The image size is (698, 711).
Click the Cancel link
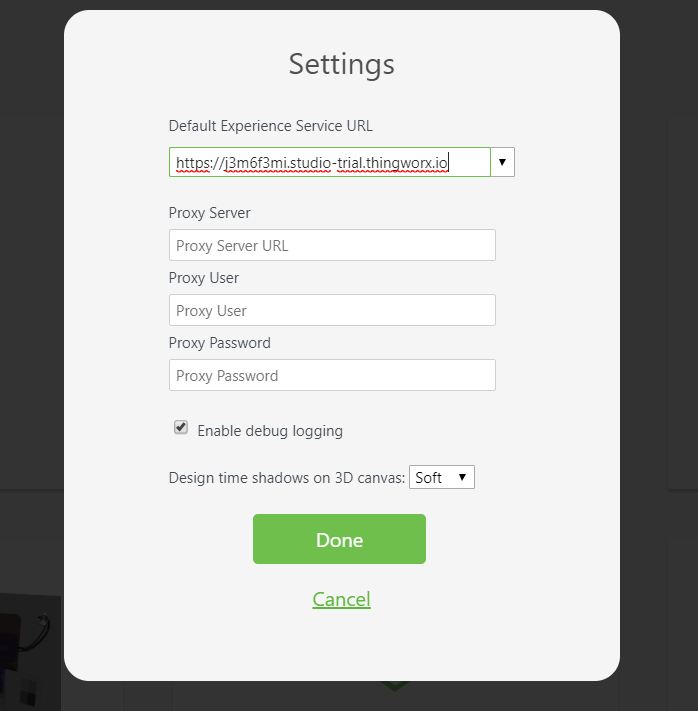pos(341,599)
